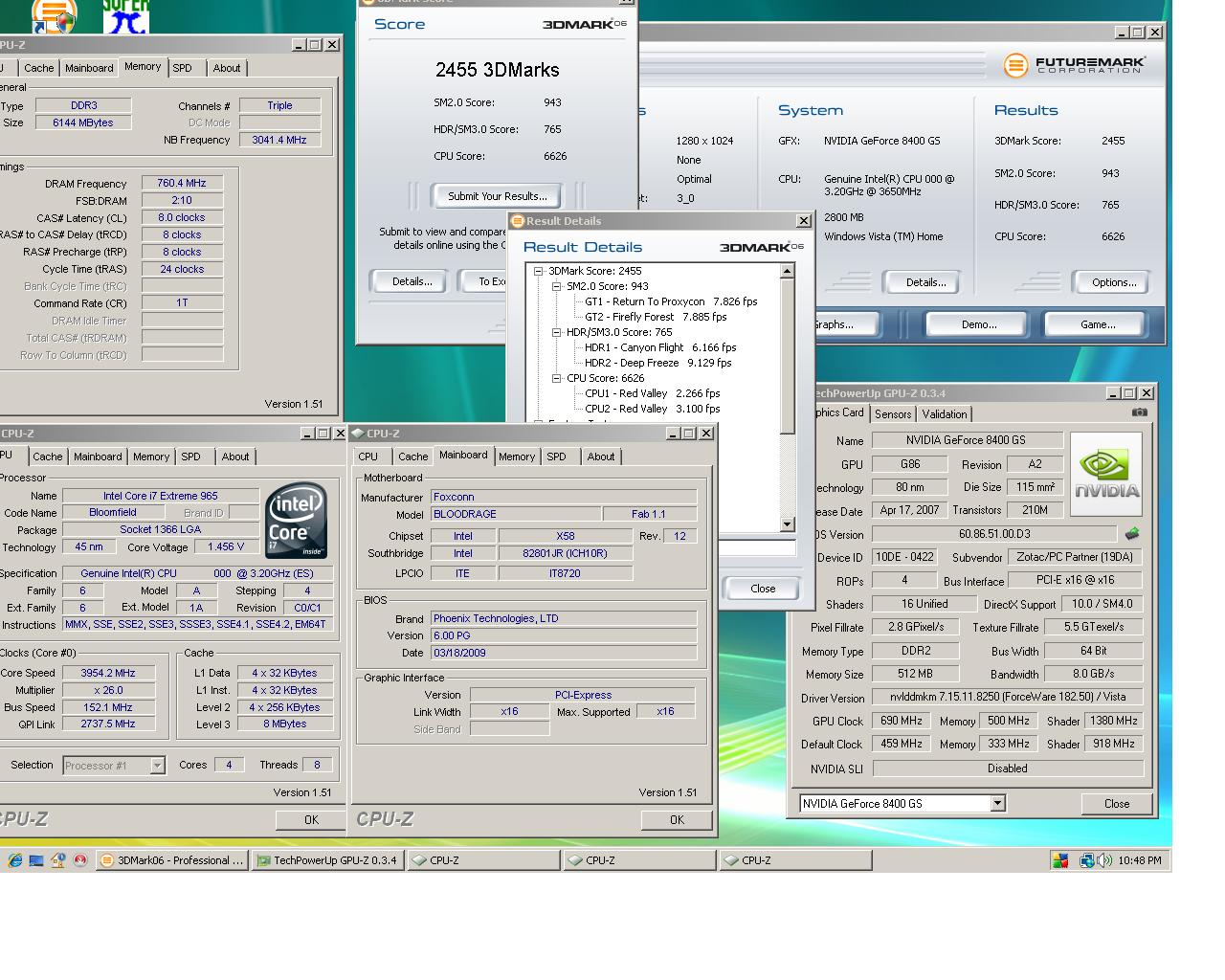Image resolution: width=1225 pixels, height=980 pixels.
Task: Click the volume speaker tray icon
Action: 1105,860
